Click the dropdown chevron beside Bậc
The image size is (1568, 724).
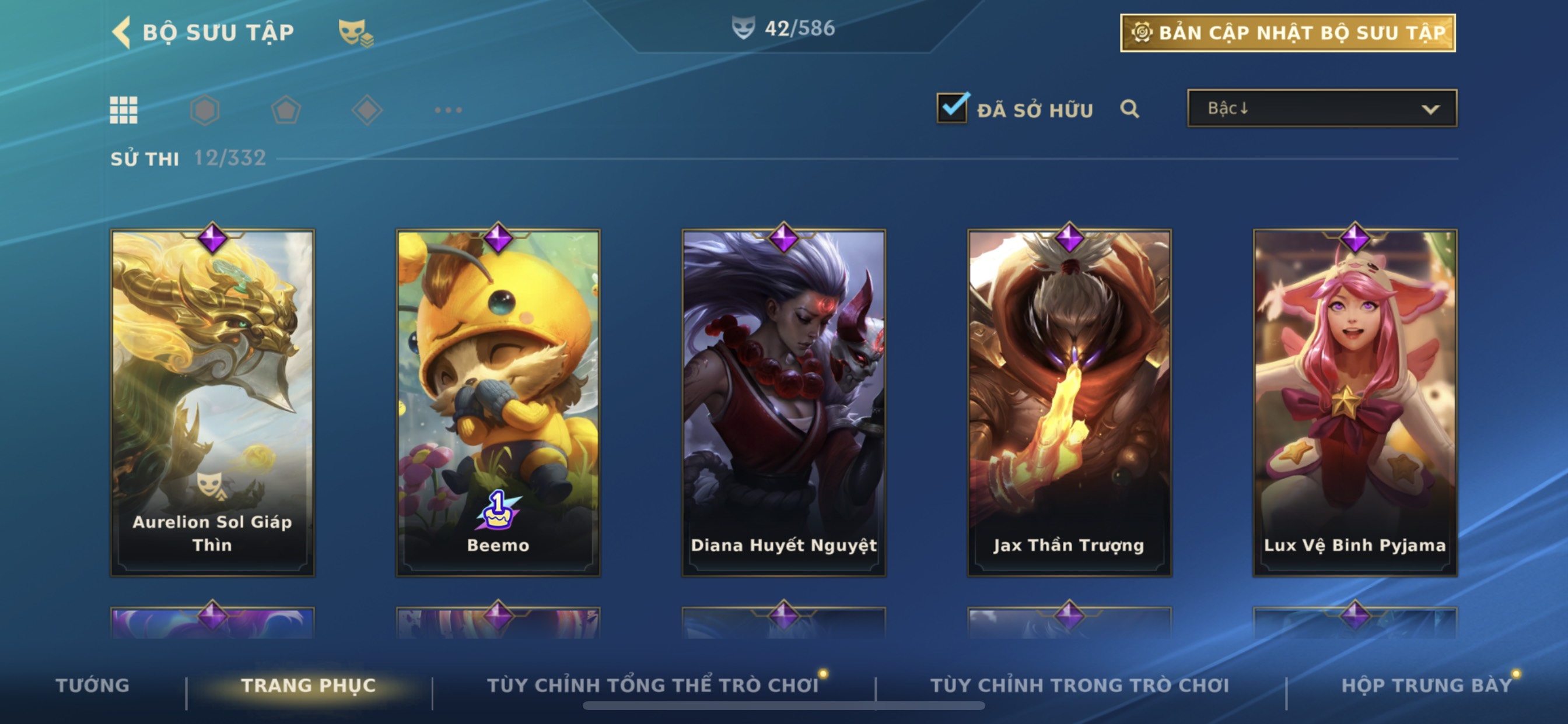[x=1430, y=110]
